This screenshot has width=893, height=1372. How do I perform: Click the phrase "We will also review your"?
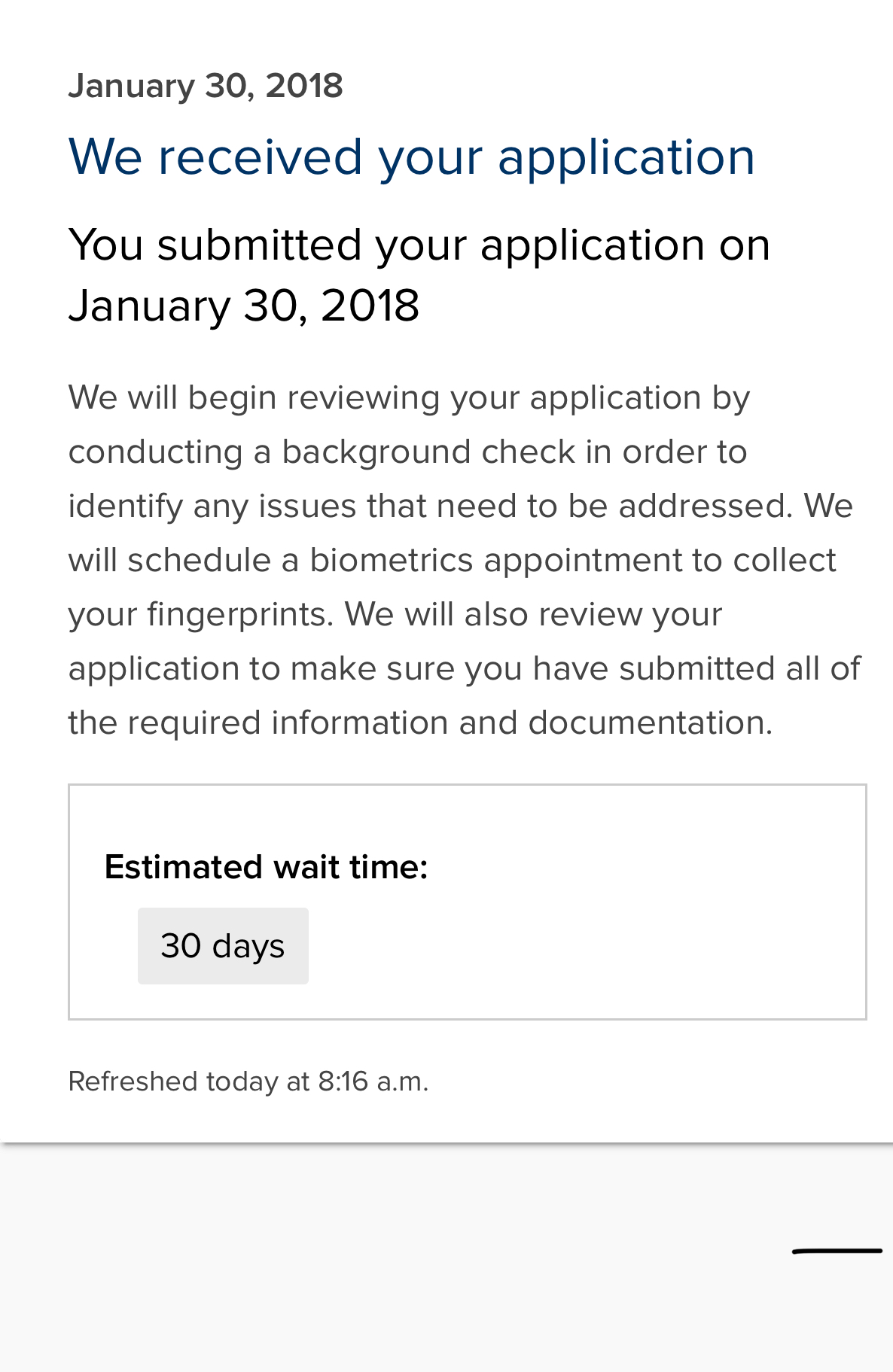[x=533, y=615]
